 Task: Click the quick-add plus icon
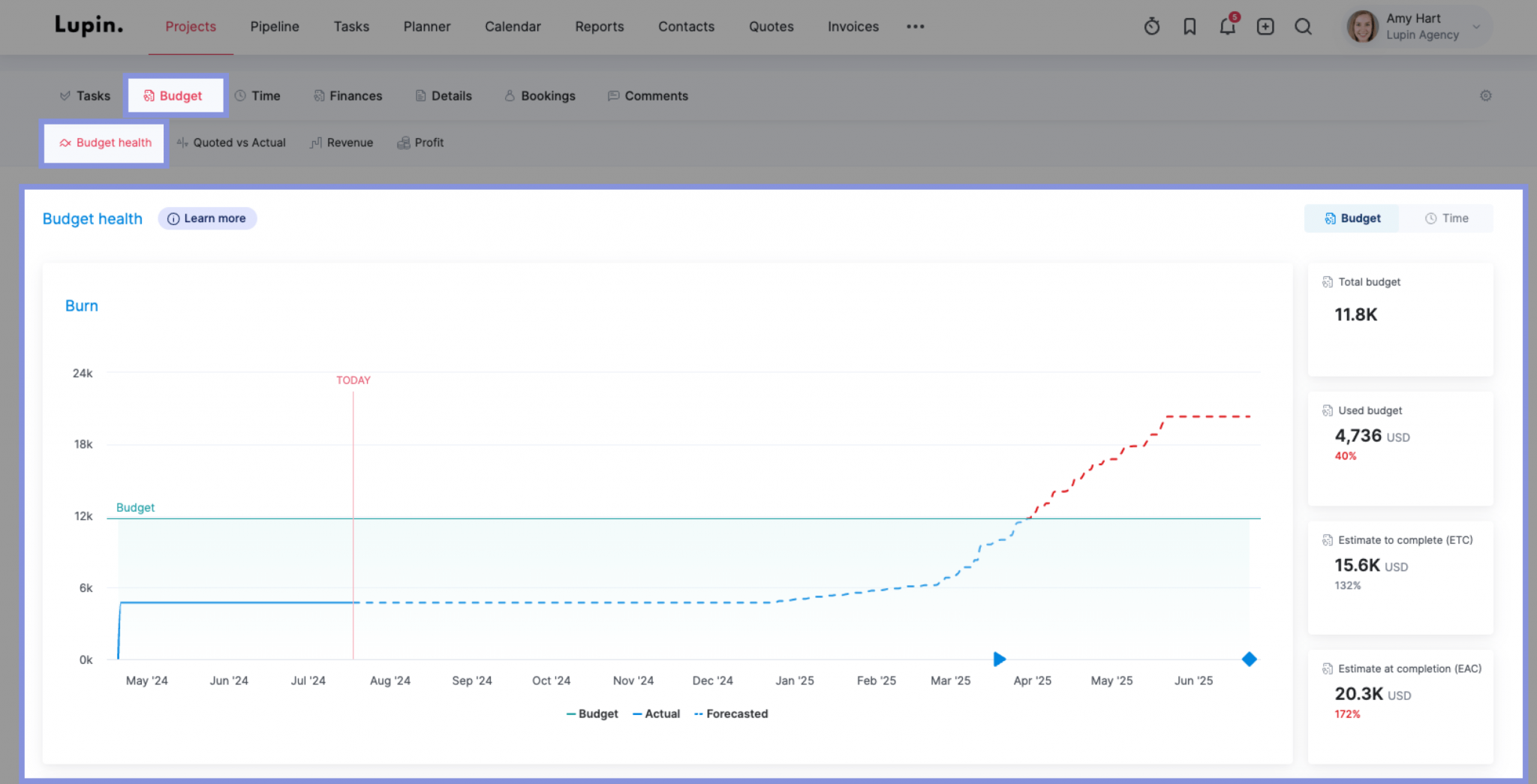click(1265, 26)
